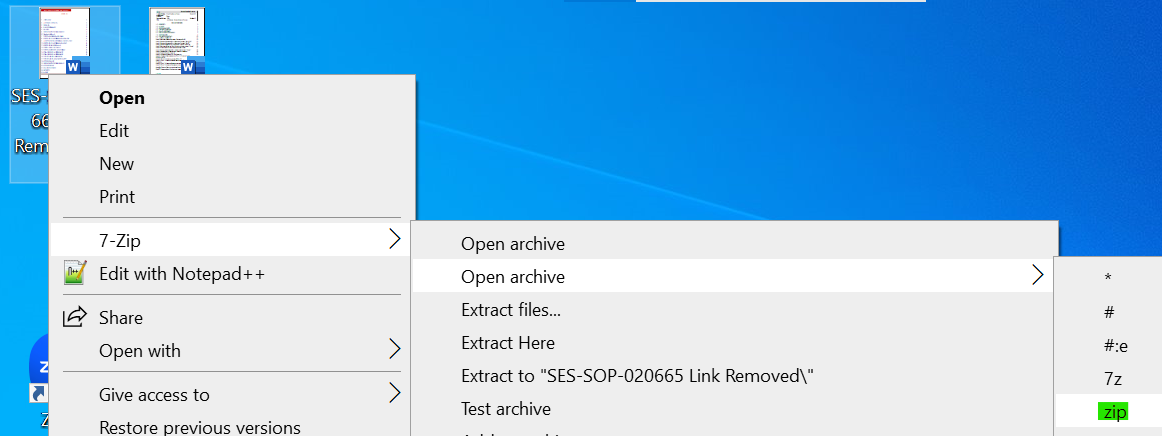This screenshot has height=436, width=1162.
Task: Select Edit from the context menu
Action: (114, 131)
